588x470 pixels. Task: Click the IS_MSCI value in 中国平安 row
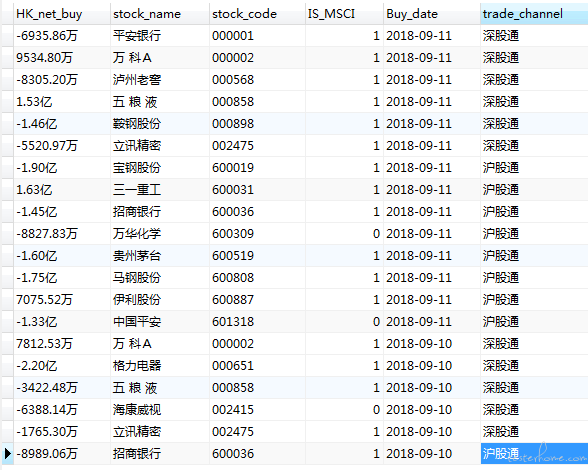(x=376, y=322)
